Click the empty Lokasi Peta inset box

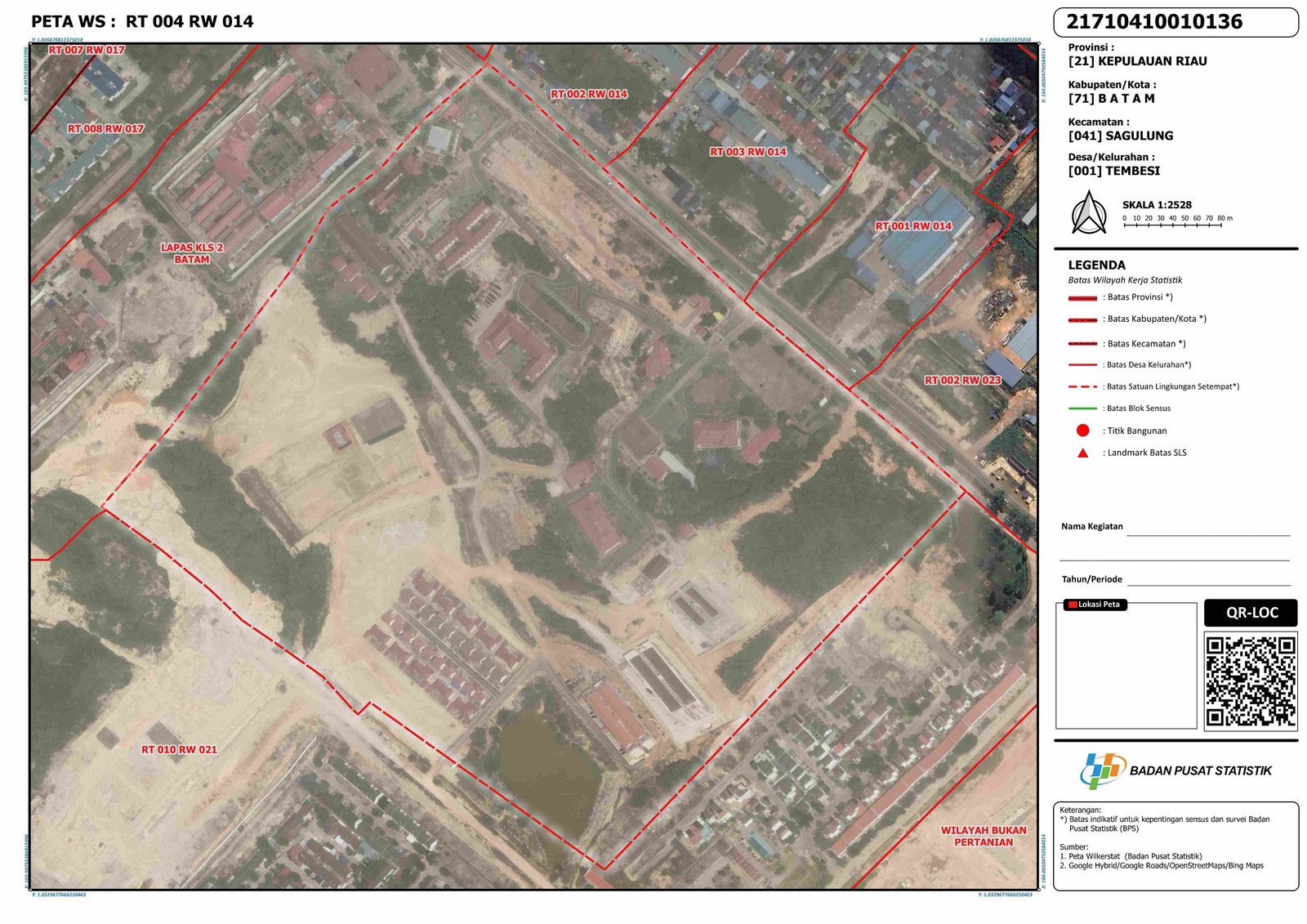pos(1126,670)
